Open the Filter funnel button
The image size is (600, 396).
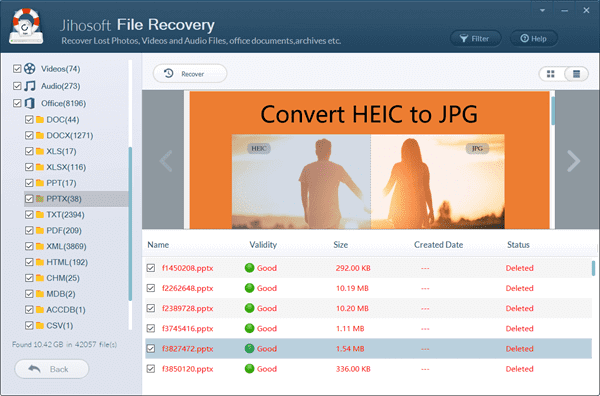click(x=475, y=39)
